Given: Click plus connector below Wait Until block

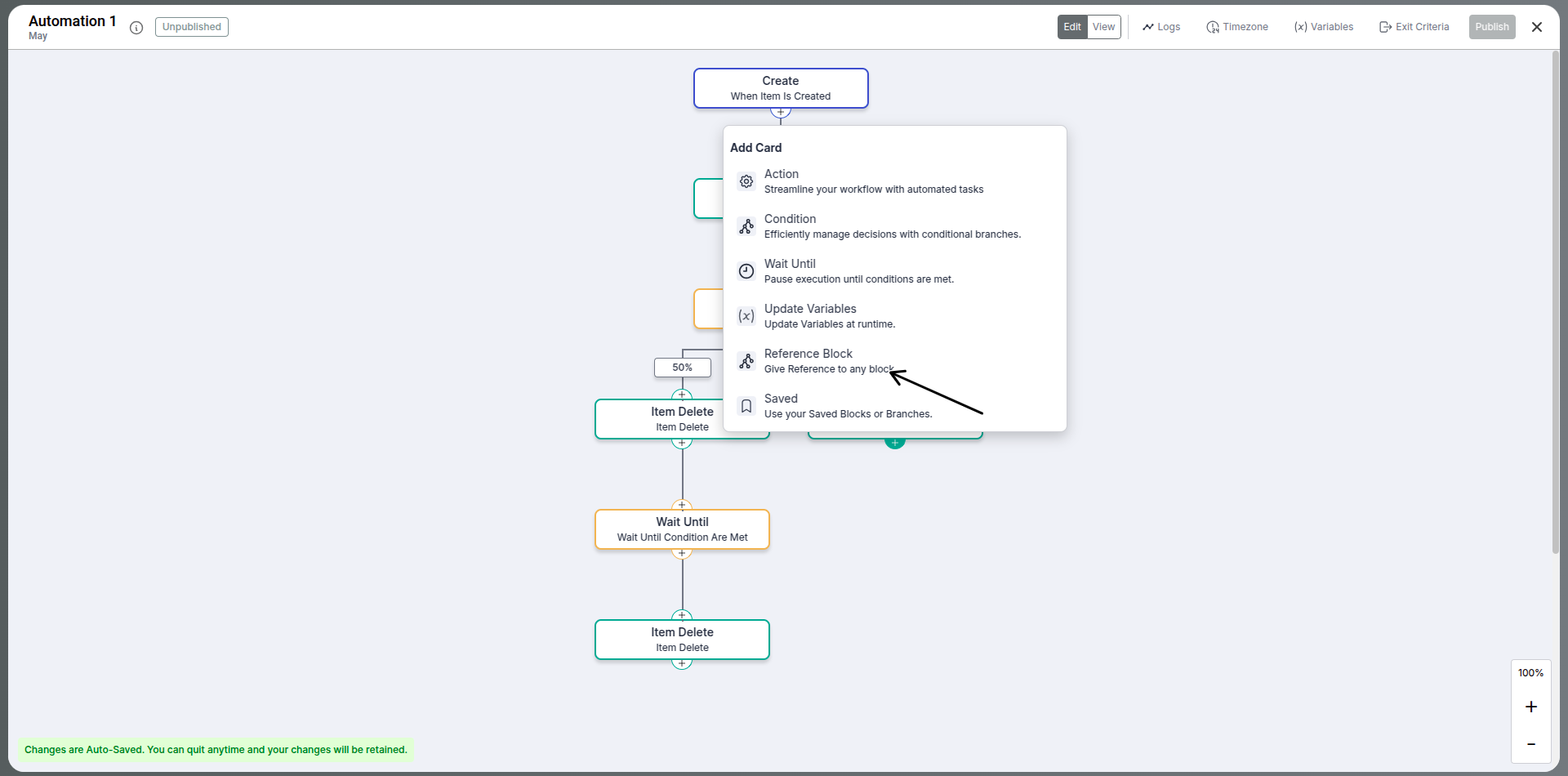Looking at the screenshot, I should tap(682, 554).
